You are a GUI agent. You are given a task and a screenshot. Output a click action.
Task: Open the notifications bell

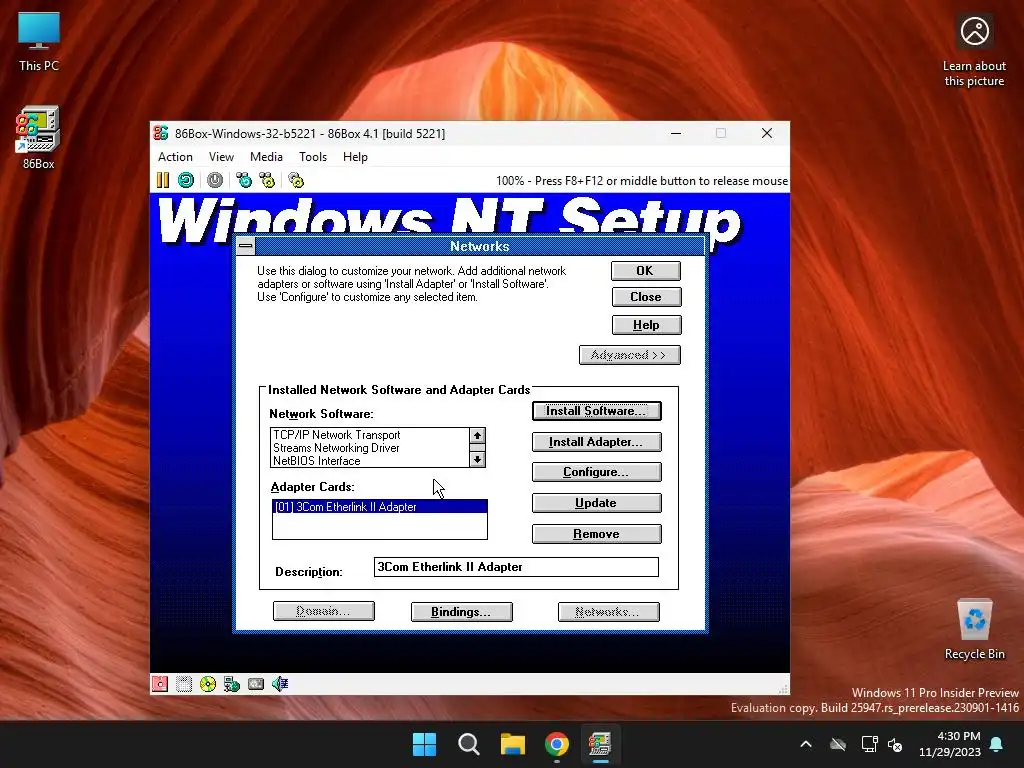click(997, 744)
